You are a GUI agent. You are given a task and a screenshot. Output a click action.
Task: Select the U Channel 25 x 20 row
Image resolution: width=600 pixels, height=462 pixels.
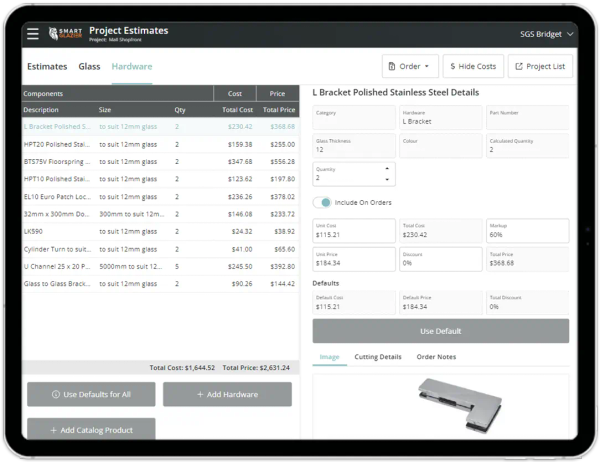coord(160,266)
